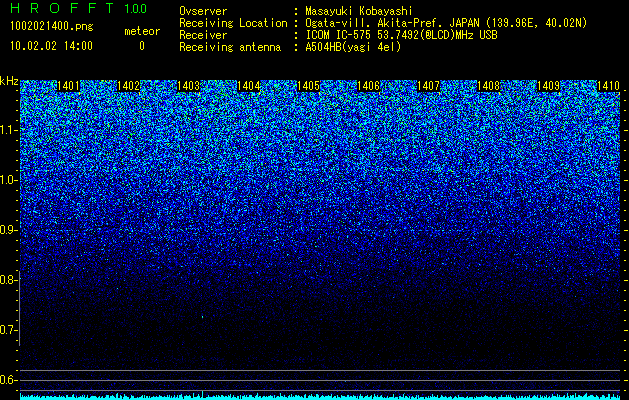
Task: Click the 1.0 kHz axis label
Action: click(9, 180)
